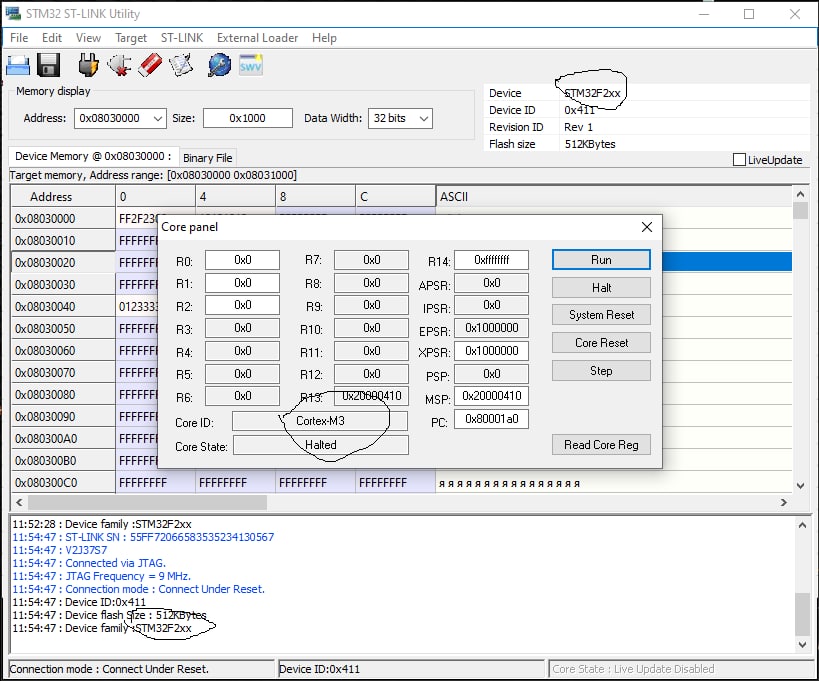Click the Run button in Core panel
Viewport: 819px width, 681px height.
click(601, 260)
